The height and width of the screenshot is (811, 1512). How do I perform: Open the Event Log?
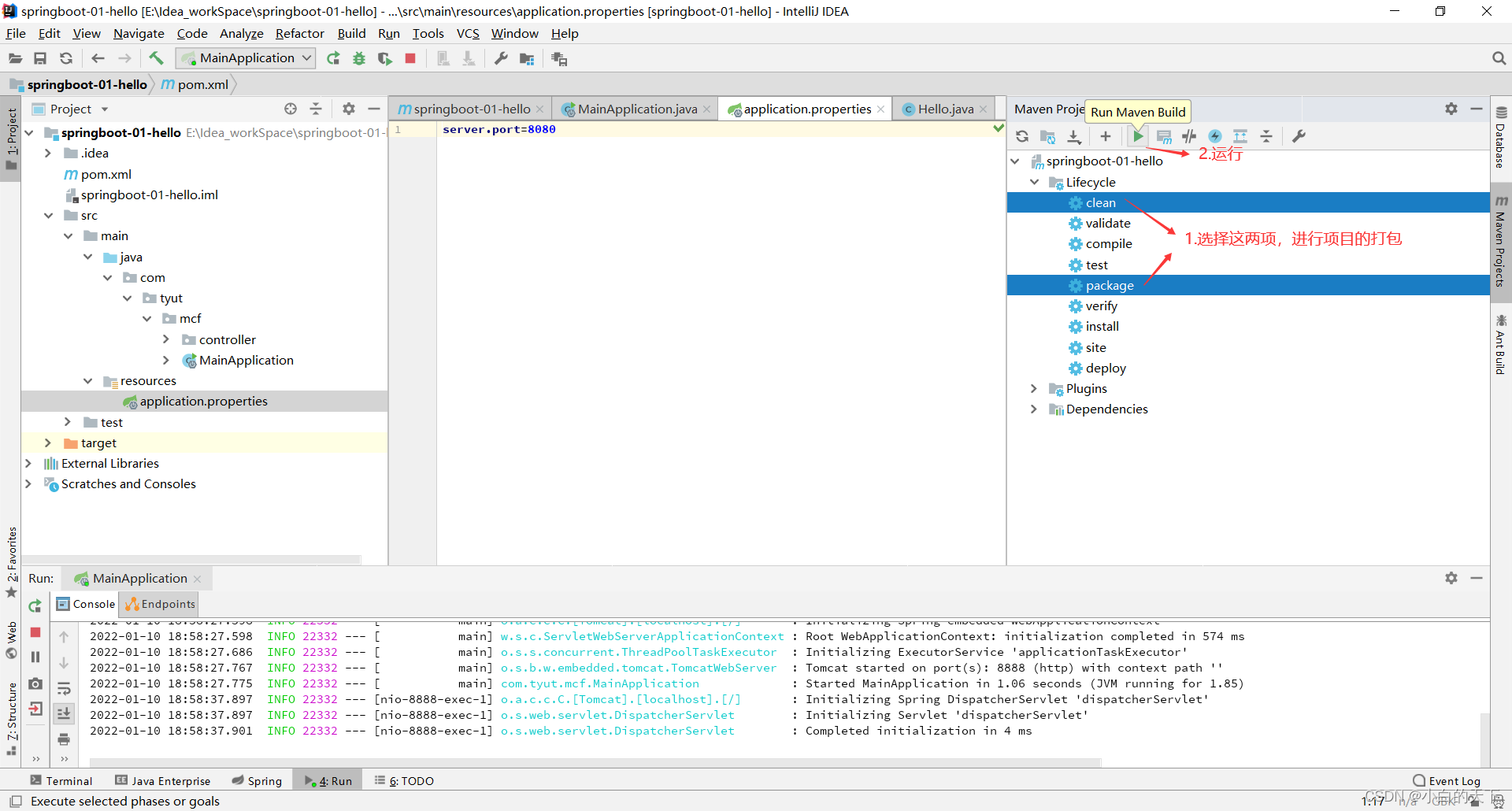tap(1447, 781)
